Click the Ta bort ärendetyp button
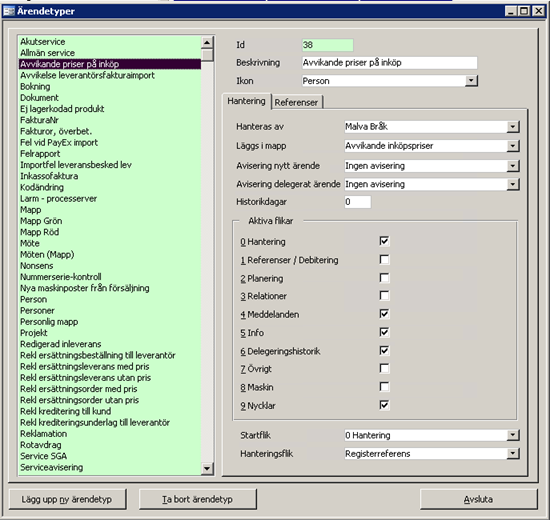Screen dimensions: 550x520 tap(197, 499)
